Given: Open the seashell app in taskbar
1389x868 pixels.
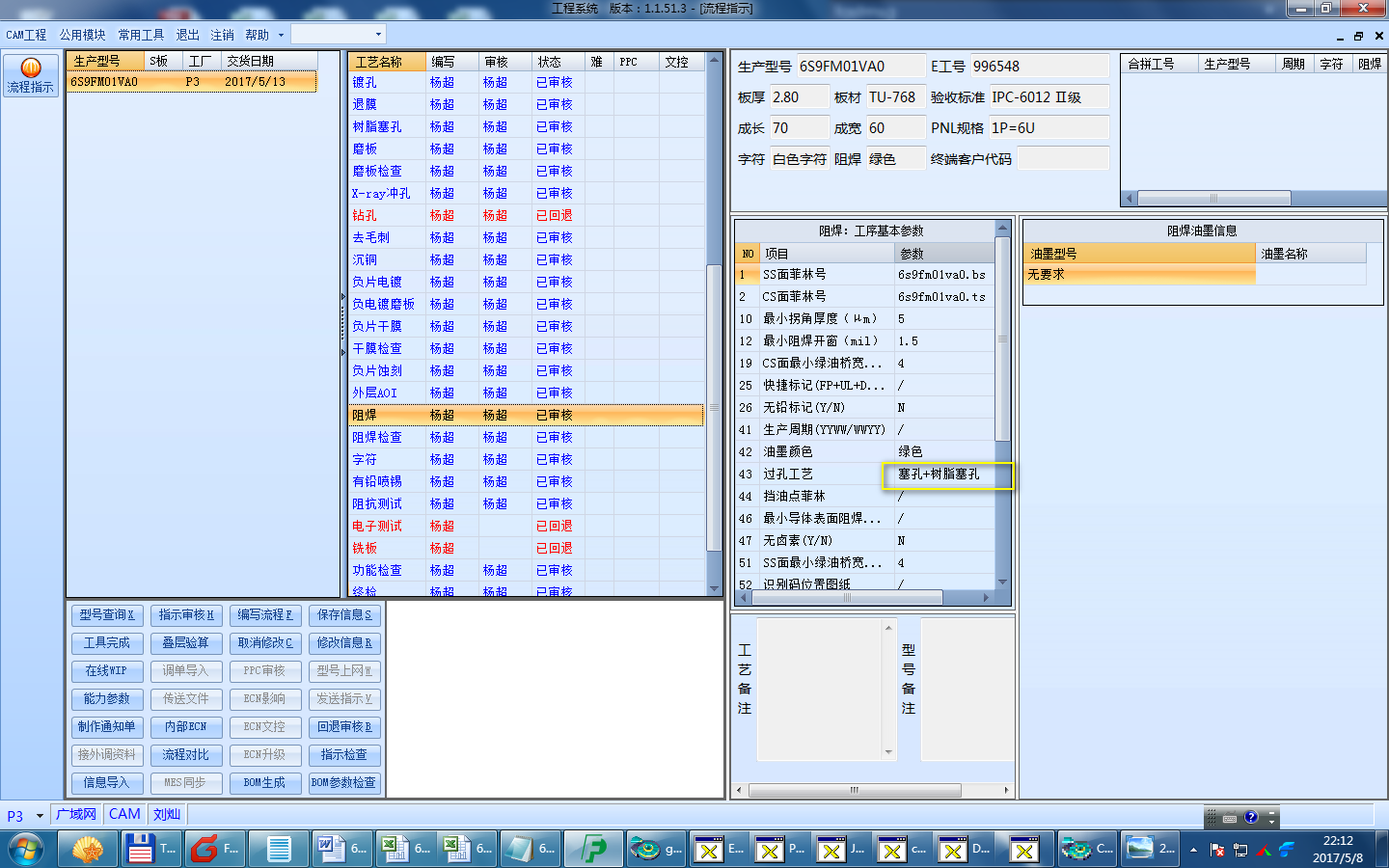Looking at the screenshot, I should (x=88, y=849).
